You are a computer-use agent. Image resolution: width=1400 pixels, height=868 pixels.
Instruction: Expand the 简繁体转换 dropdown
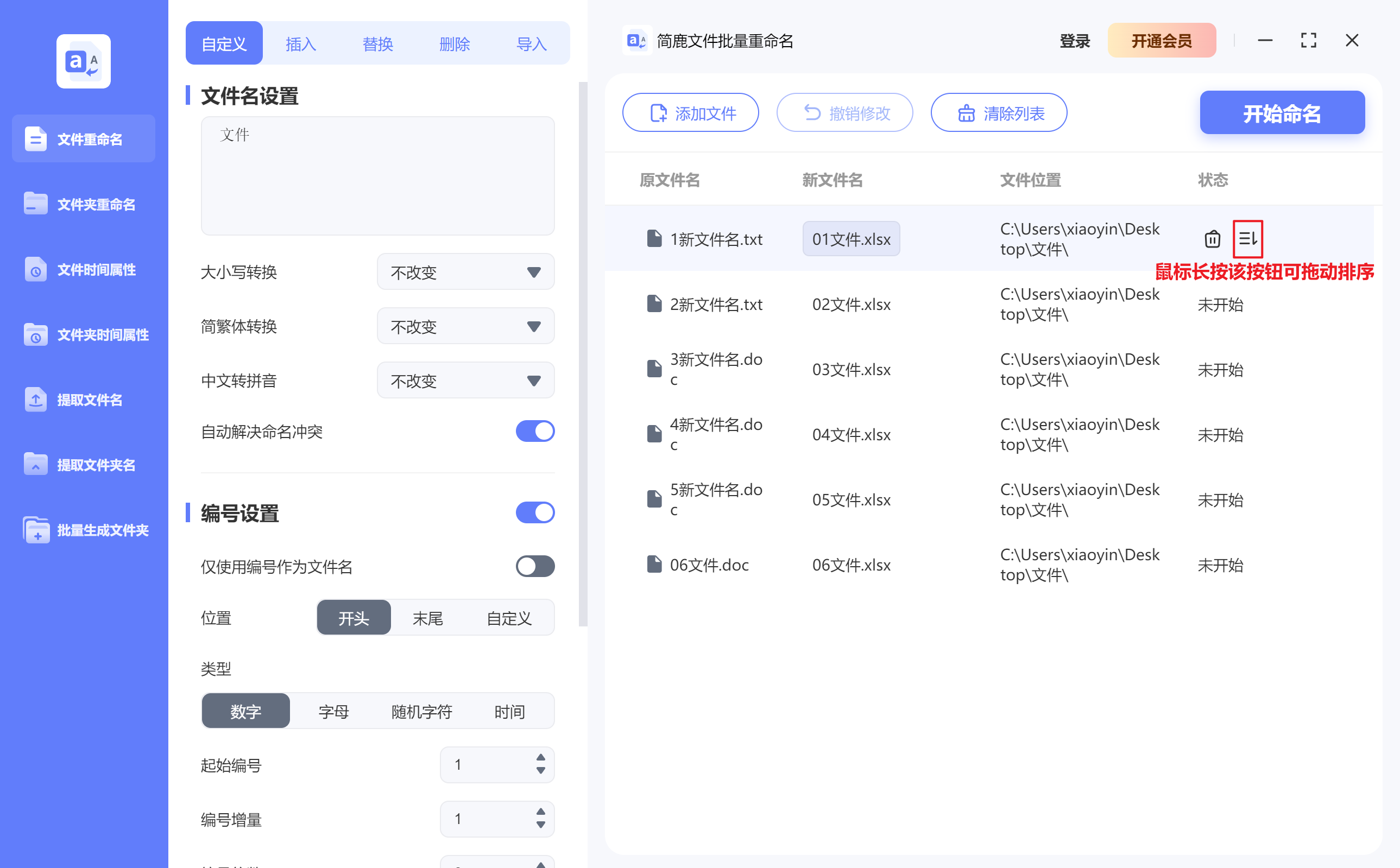click(465, 326)
